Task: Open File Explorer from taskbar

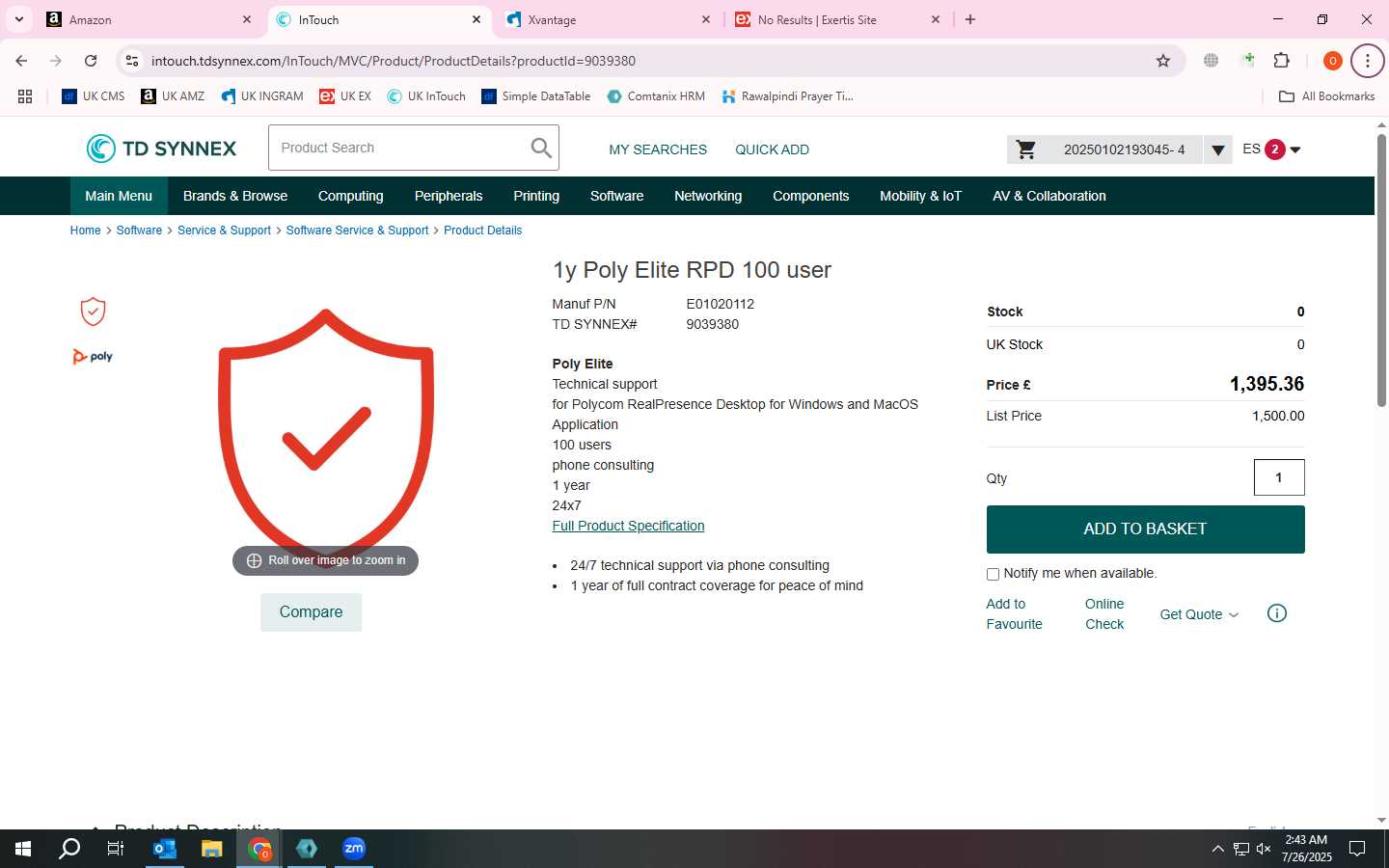Action: (212, 849)
